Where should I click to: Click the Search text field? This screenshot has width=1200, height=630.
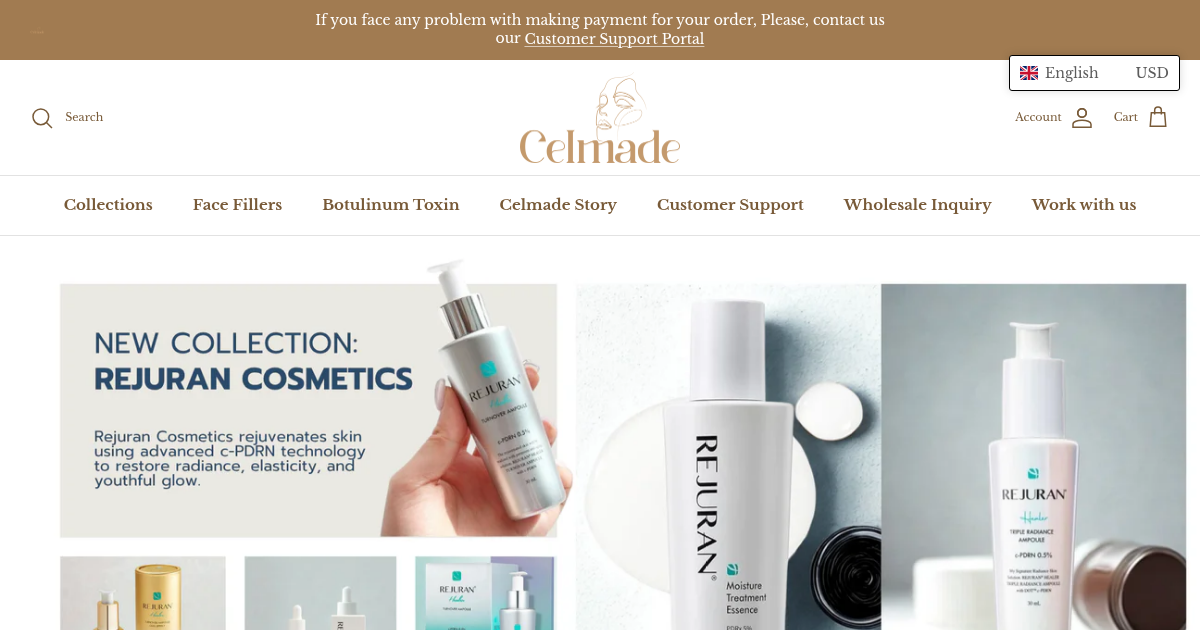click(84, 117)
